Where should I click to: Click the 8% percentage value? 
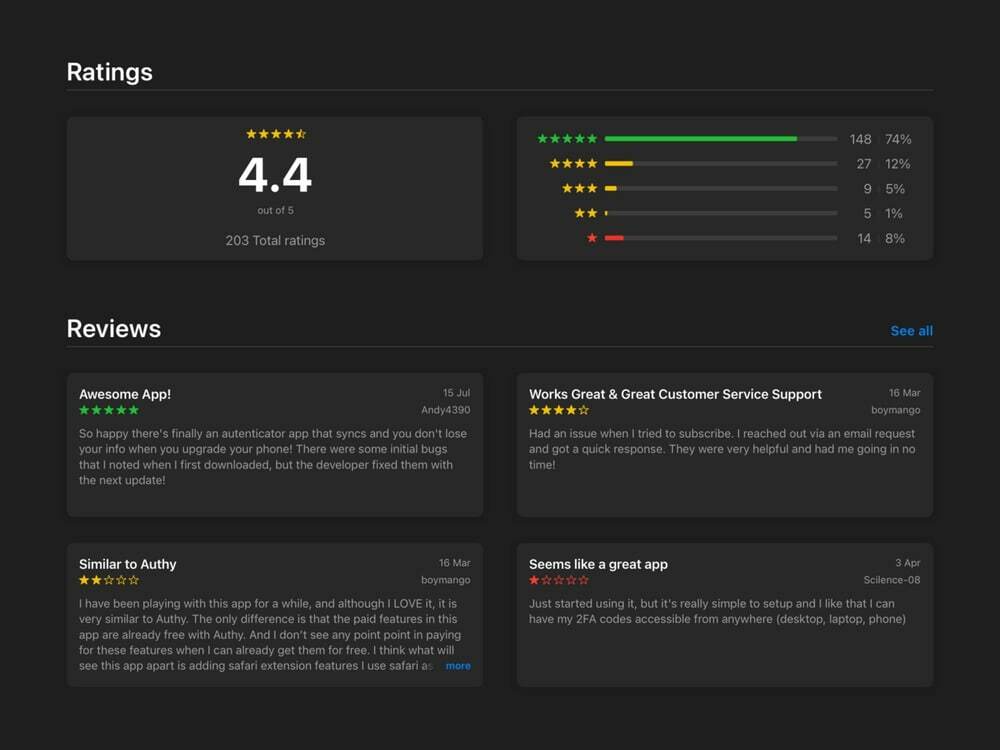tap(895, 239)
